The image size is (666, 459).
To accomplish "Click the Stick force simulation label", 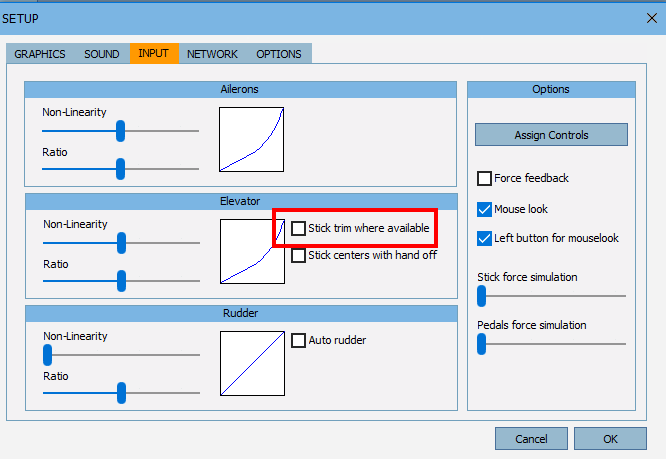I will [527, 277].
